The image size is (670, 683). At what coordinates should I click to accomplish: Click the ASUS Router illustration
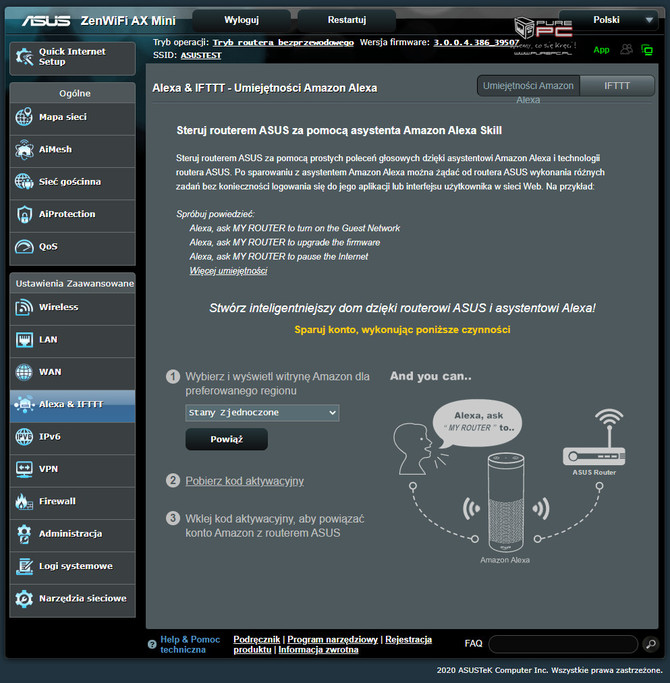594,438
